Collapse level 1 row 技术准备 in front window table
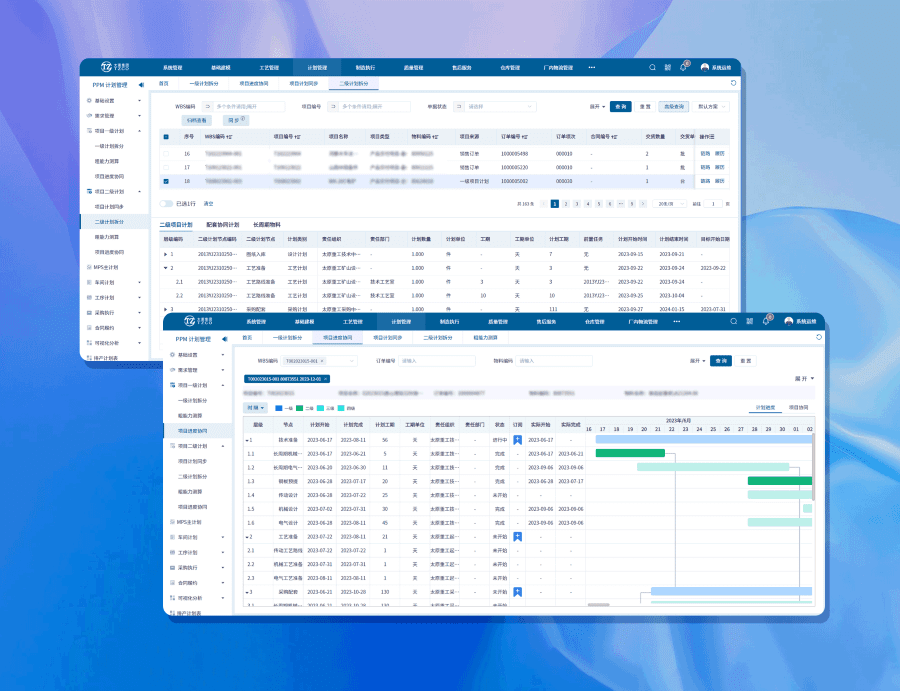 pyautogui.click(x=247, y=440)
